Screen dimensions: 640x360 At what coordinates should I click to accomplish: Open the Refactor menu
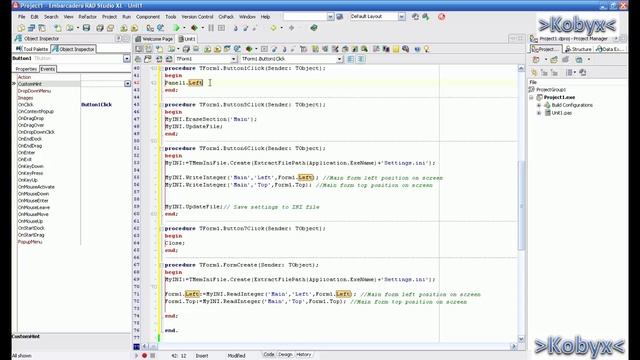[x=87, y=17]
